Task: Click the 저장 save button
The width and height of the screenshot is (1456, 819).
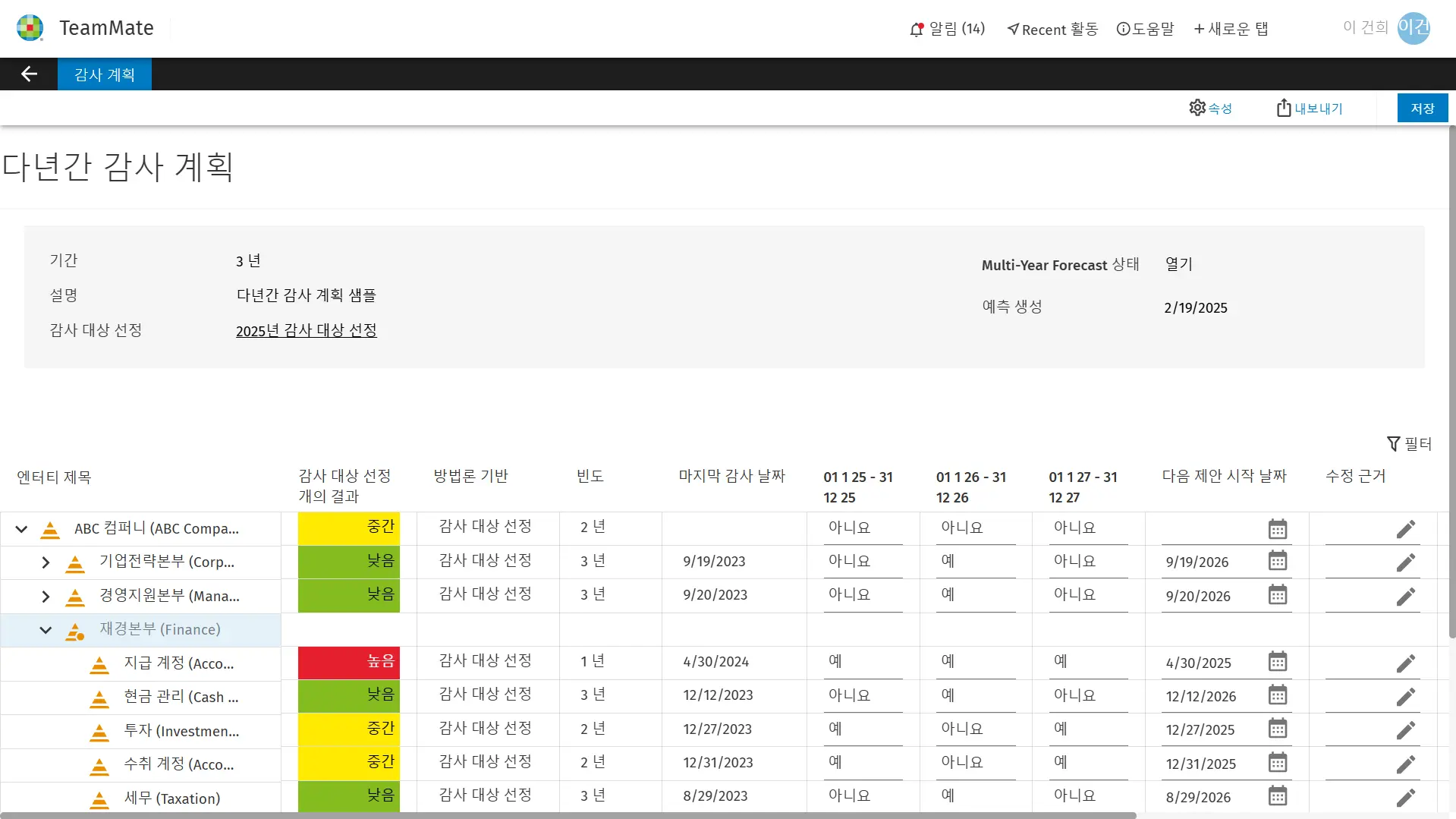Action: click(x=1422, y=108)
